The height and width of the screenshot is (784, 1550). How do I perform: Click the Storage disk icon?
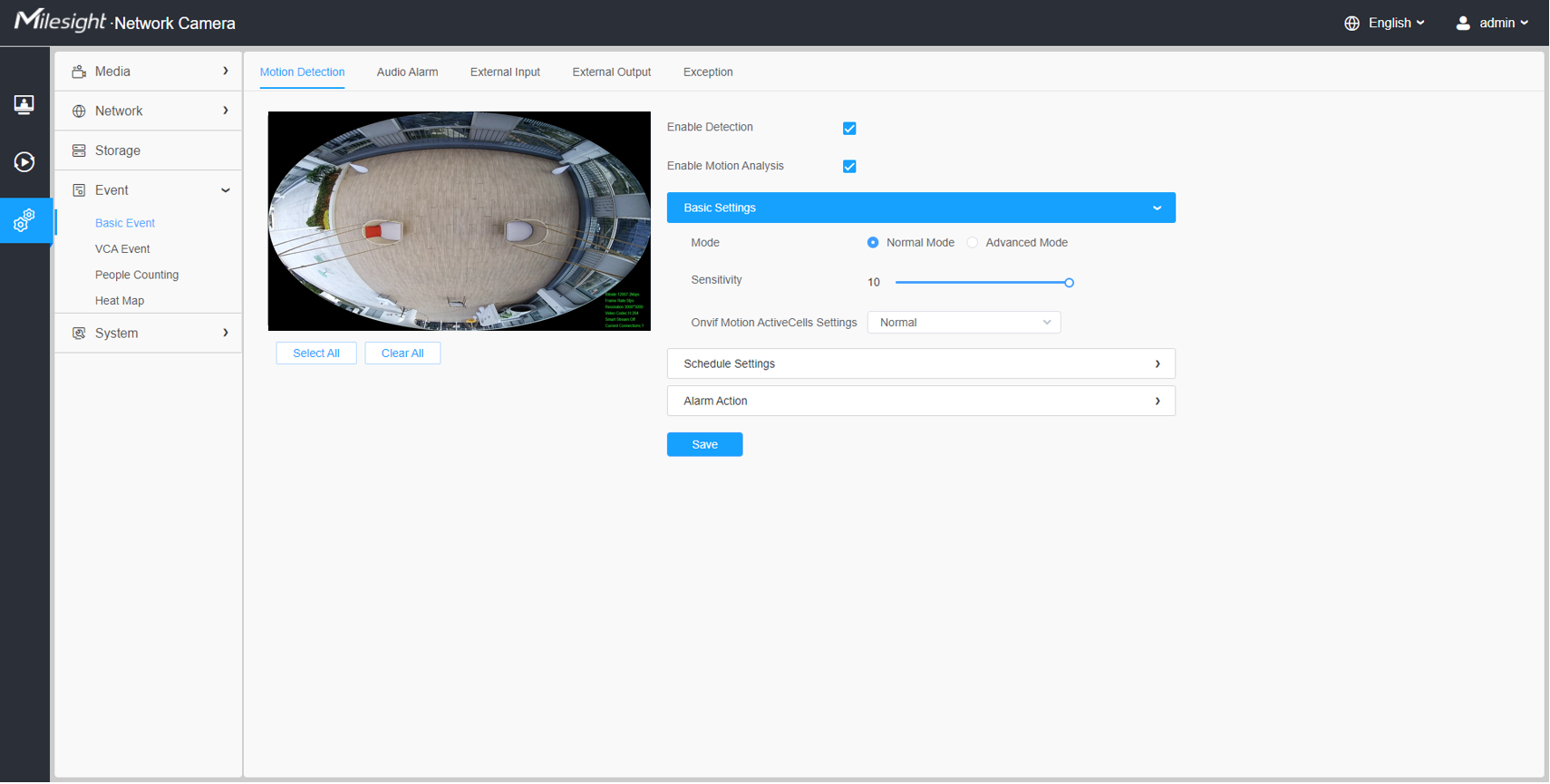point(79,150)
